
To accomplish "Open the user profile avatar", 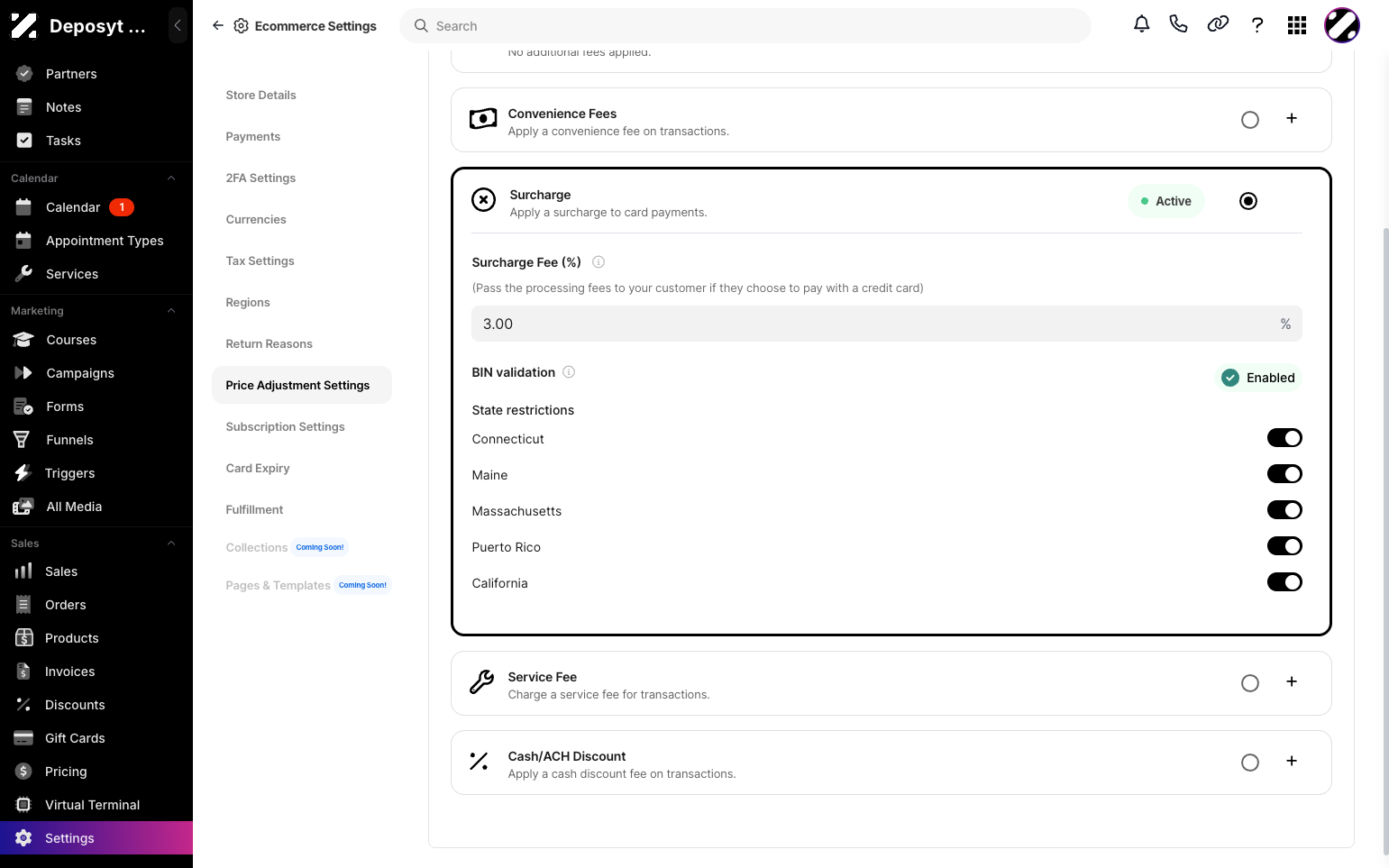I will (x=1342, y=25).
